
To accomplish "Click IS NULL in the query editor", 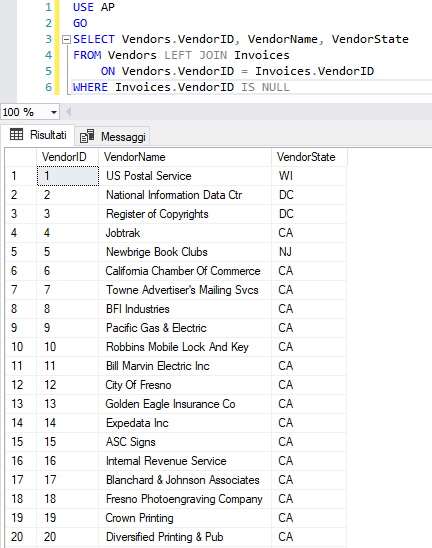I will [265, 87].
